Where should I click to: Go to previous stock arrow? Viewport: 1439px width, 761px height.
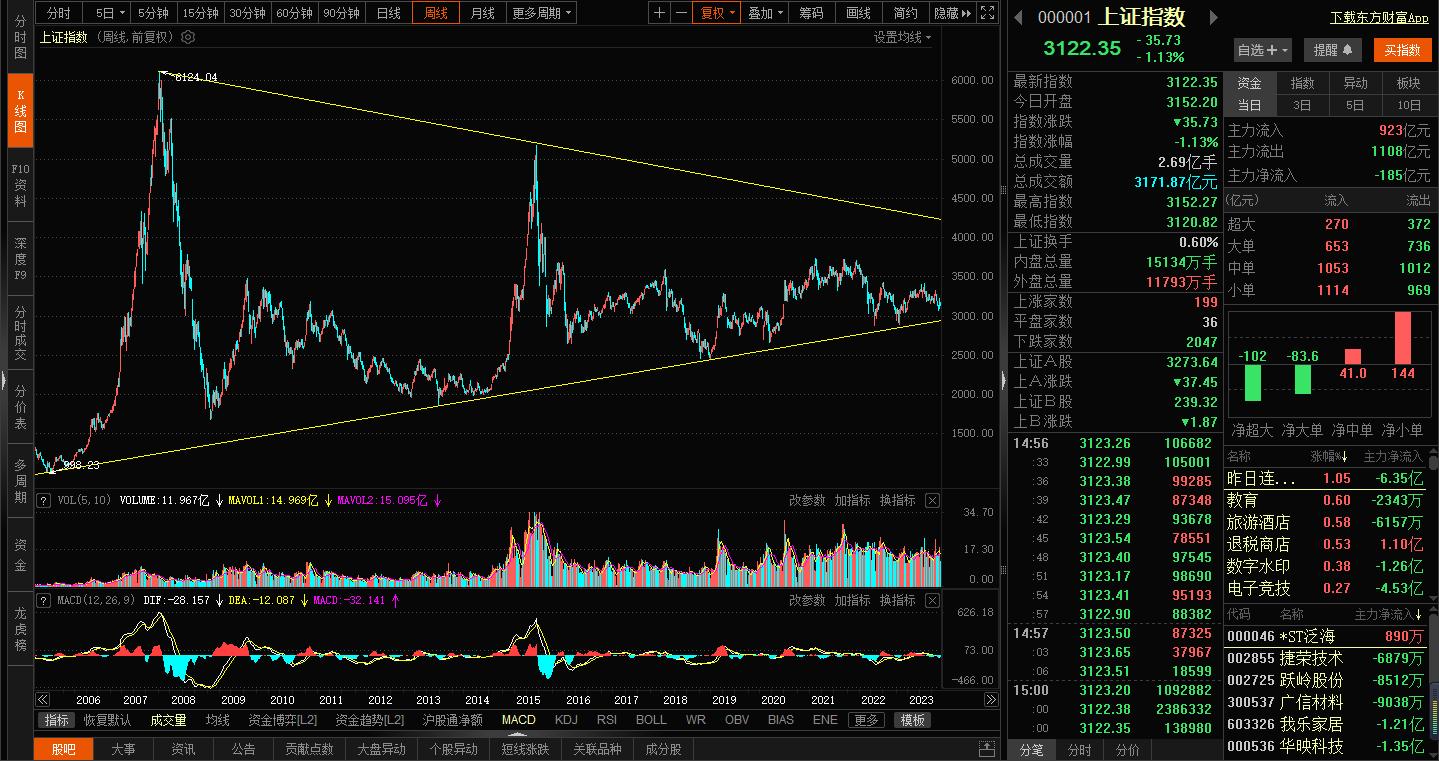click(1019, 17)
